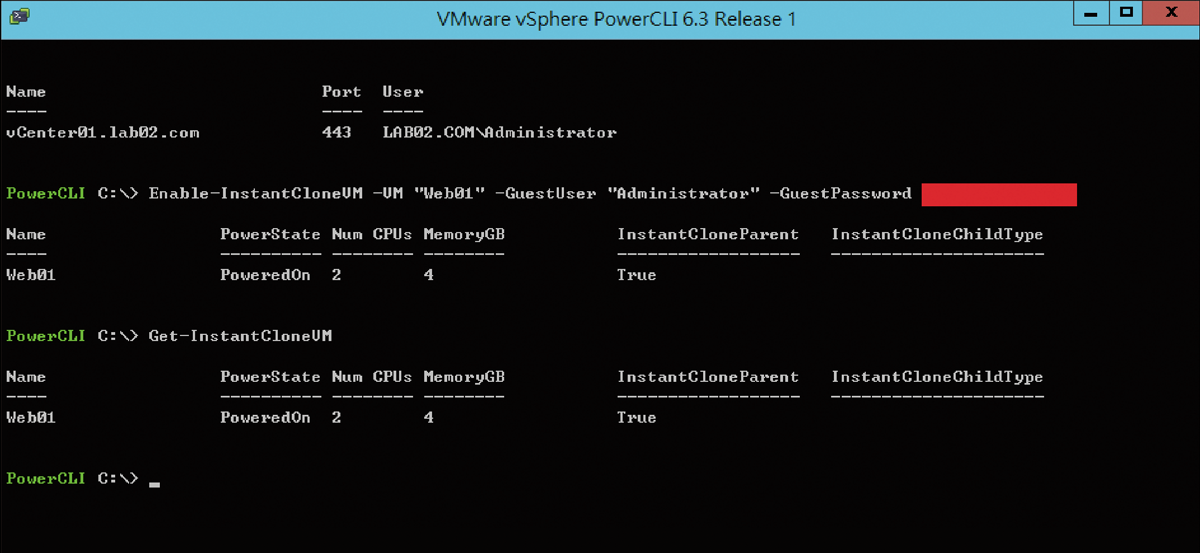The width and height of the screenshot is (1200, 553).
Task: Click the first InstantCloneChildType column header
Action: (937, 234)
